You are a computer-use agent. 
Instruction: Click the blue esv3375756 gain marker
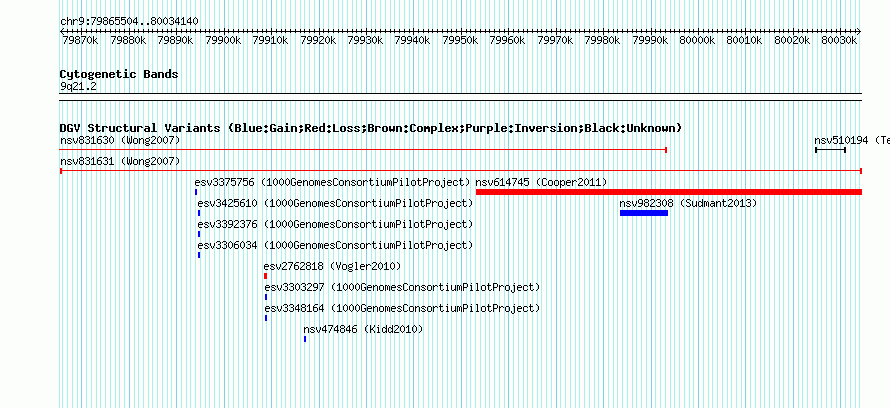[x=196, y=192]
